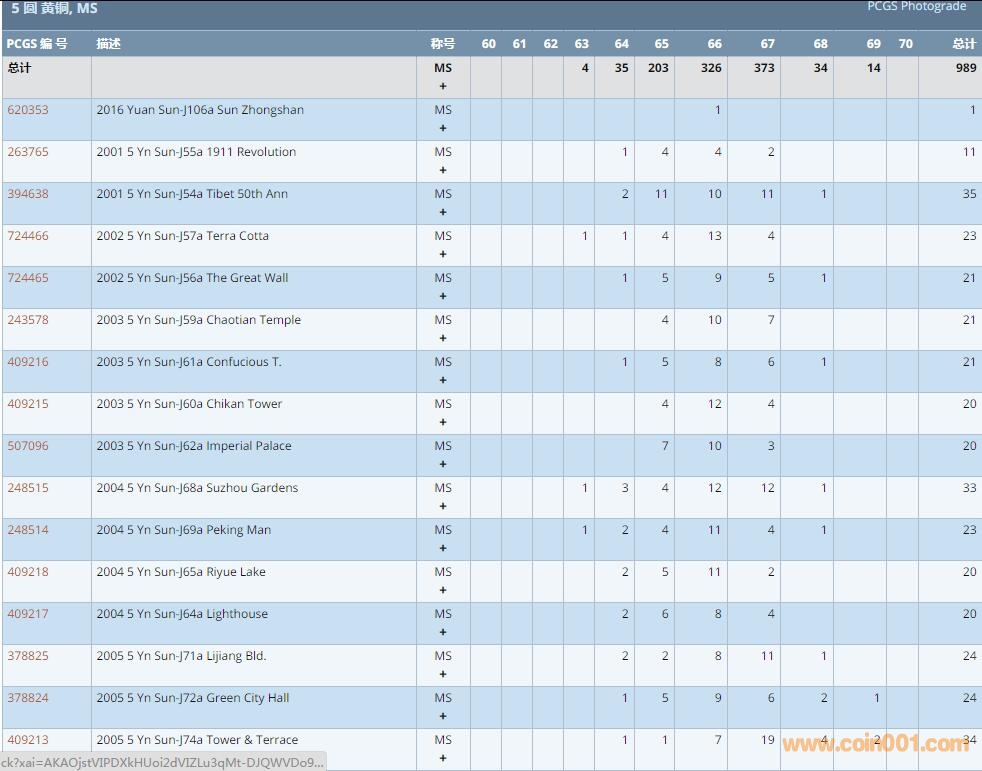
Task: Expand plus sign for Confucious T. row
Action: (x=443, y=380)
